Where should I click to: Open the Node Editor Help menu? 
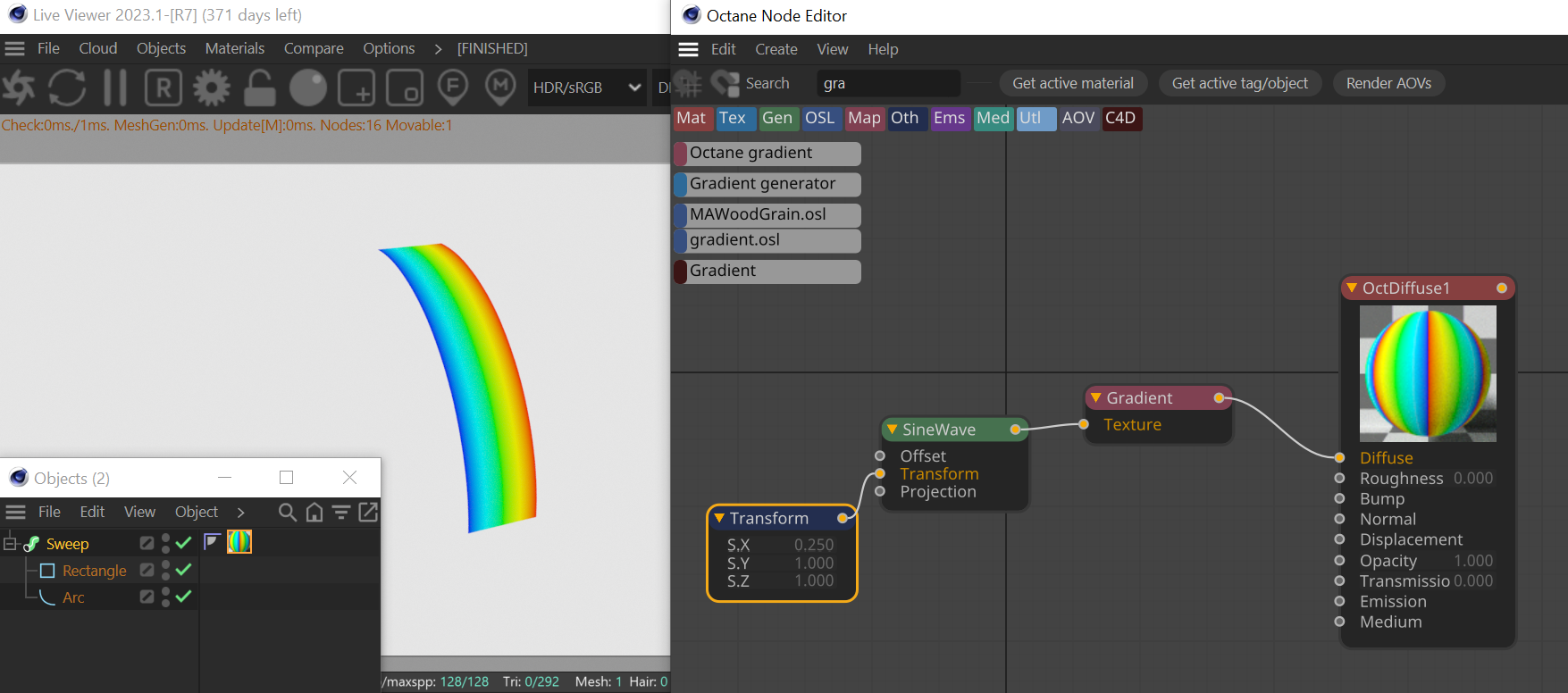tap(883, 49)
